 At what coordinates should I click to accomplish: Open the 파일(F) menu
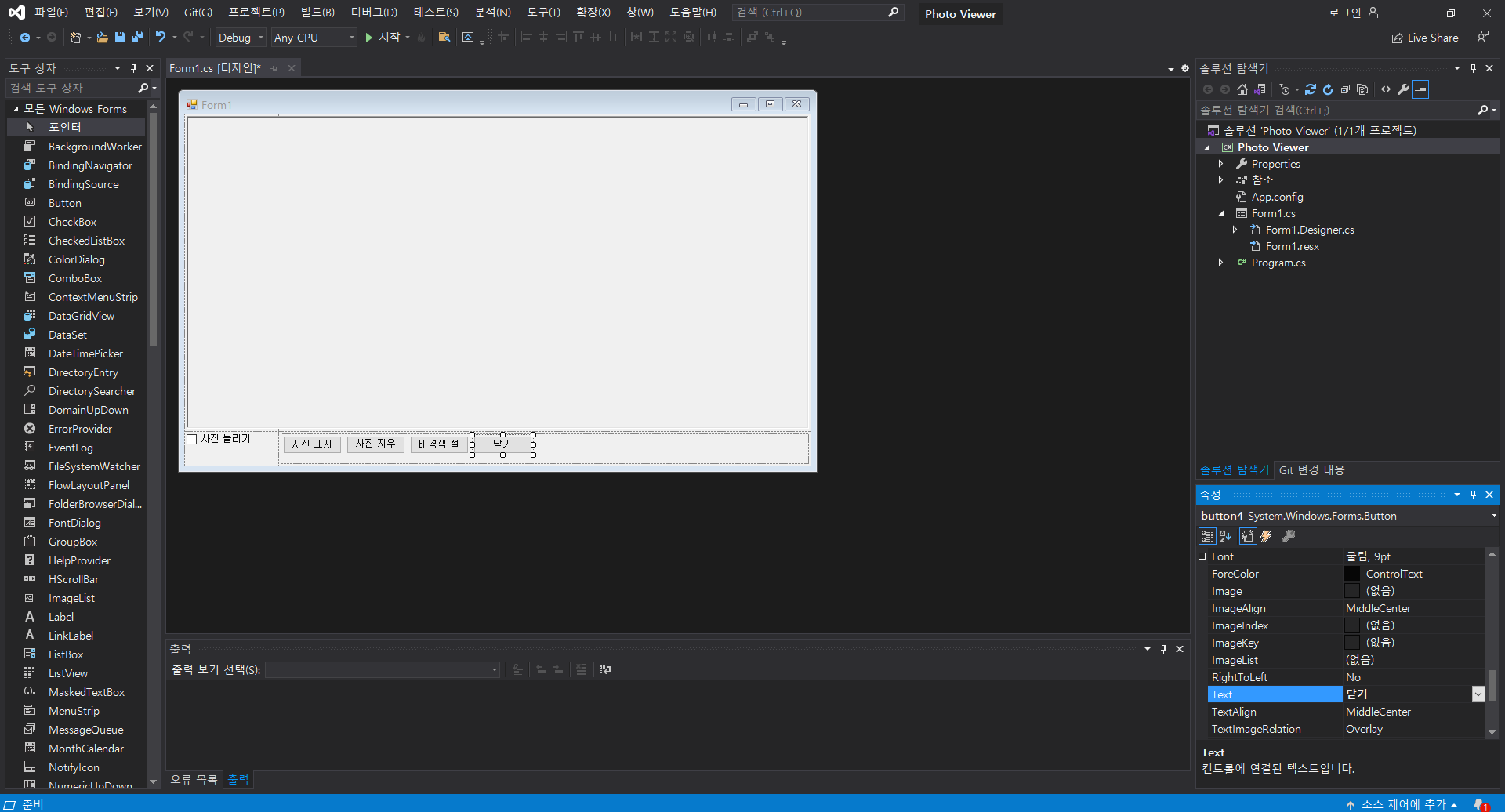51,13
